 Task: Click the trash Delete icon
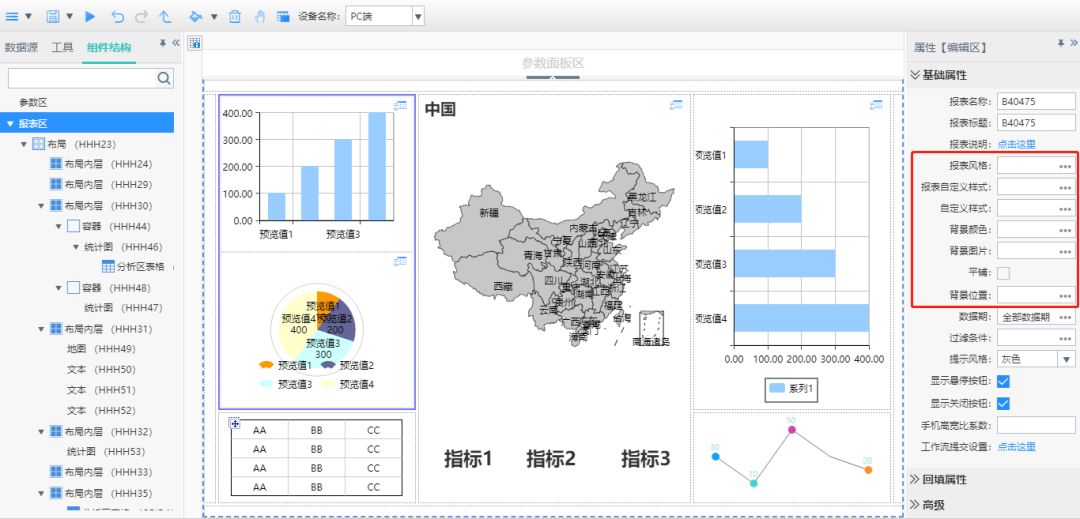(x=234, y=16)
